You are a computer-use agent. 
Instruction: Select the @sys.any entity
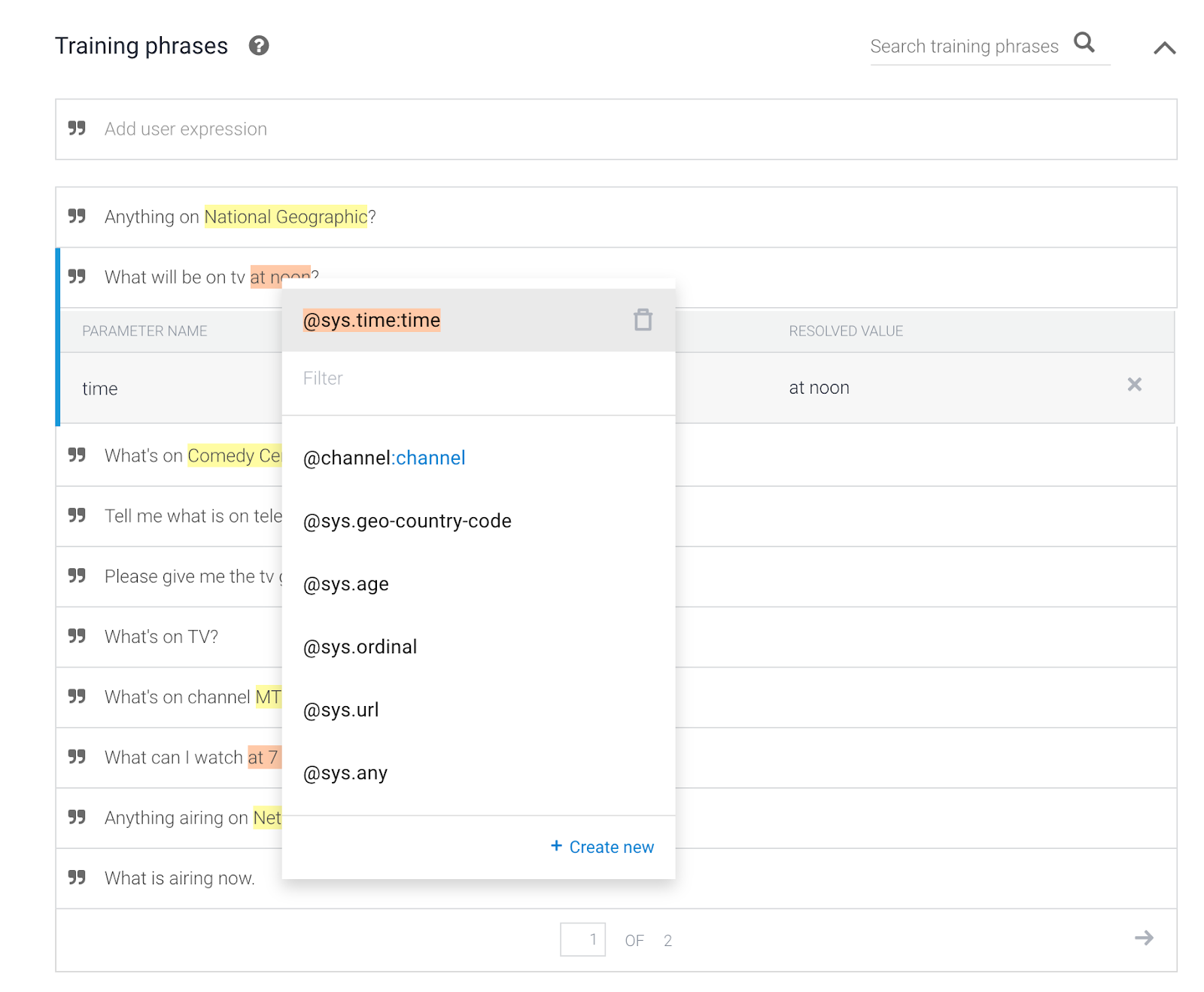[345, 773]
